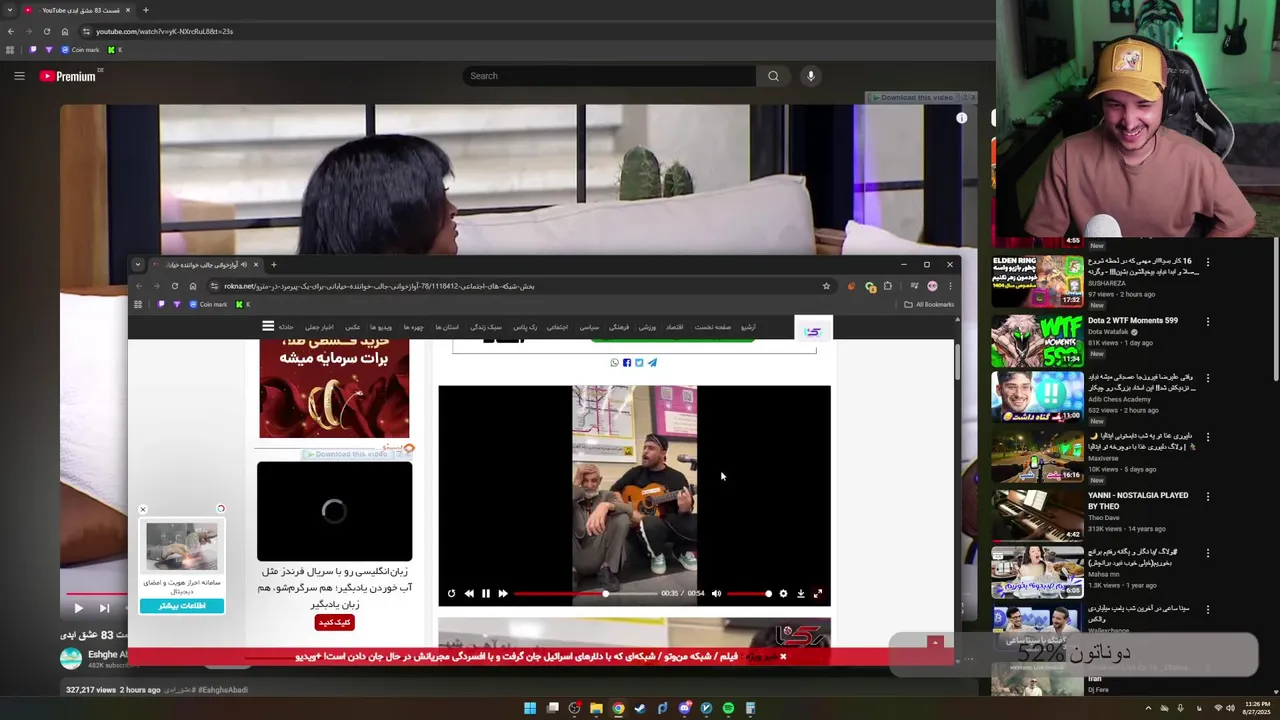The width and height of the screenshot is (1280, 720).
Task: Start YouTube voice search microphone
Action: click(811, 76)
